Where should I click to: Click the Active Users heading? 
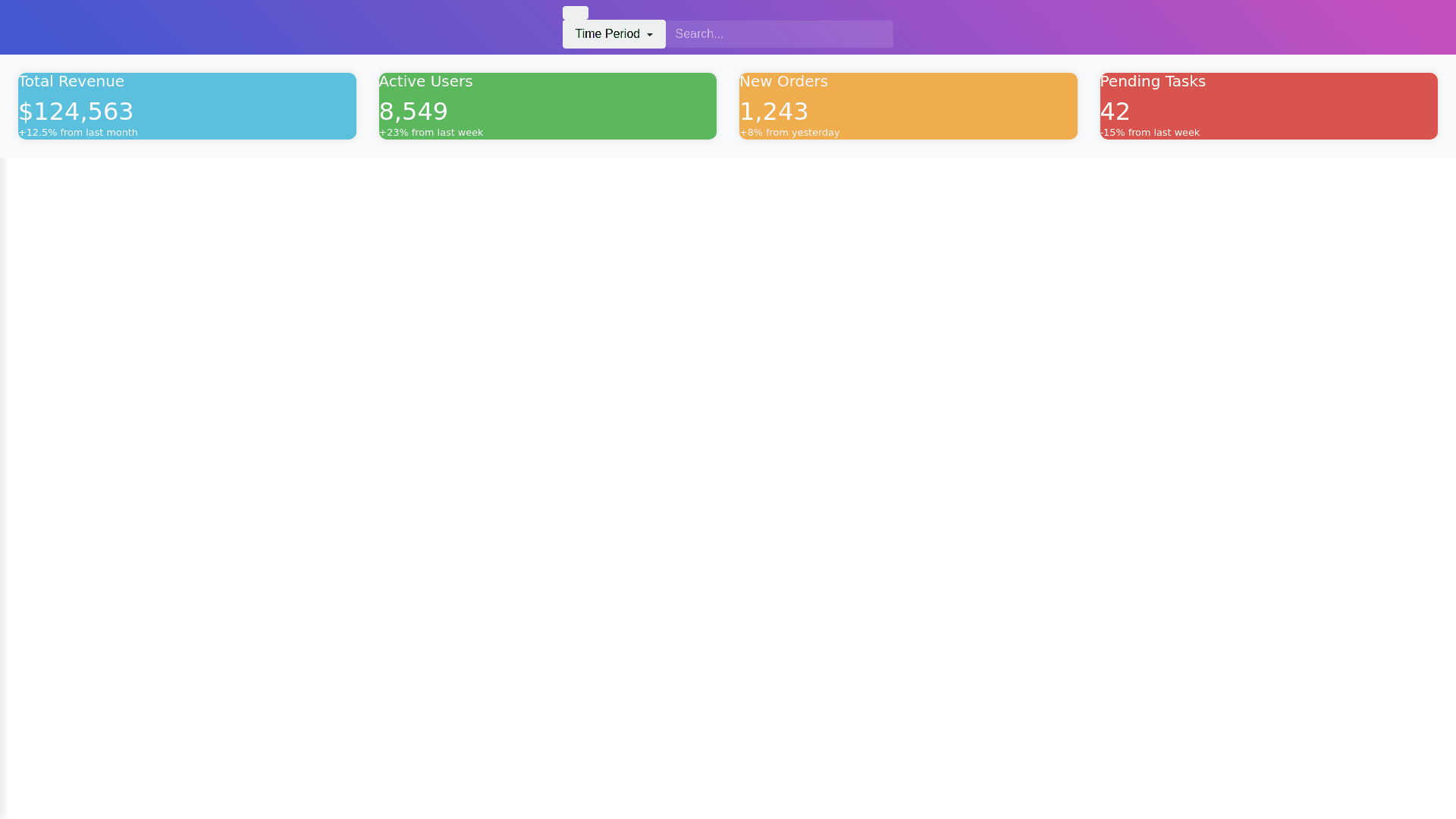[x=425, y=81]
